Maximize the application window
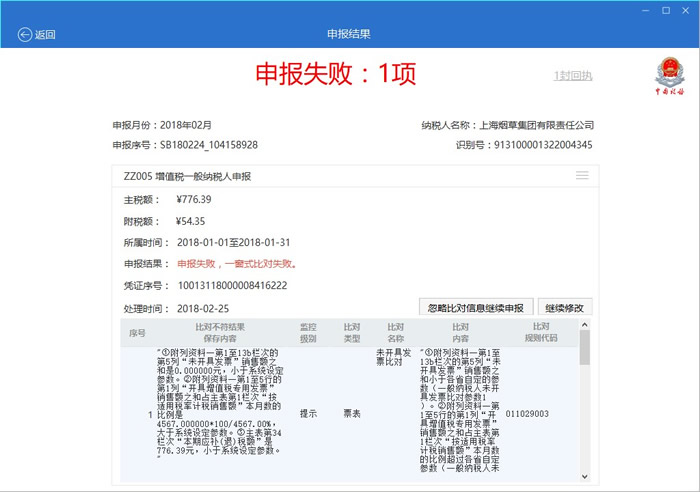The image size is (700, 492). (x=666, y=11)
